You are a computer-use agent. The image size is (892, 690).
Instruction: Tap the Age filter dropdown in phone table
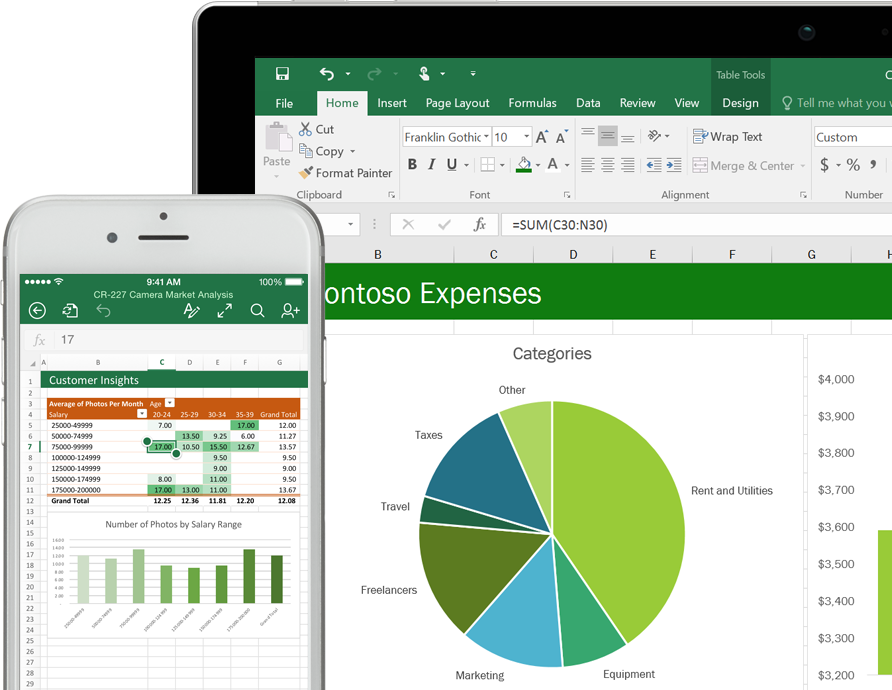click(170, 403)
